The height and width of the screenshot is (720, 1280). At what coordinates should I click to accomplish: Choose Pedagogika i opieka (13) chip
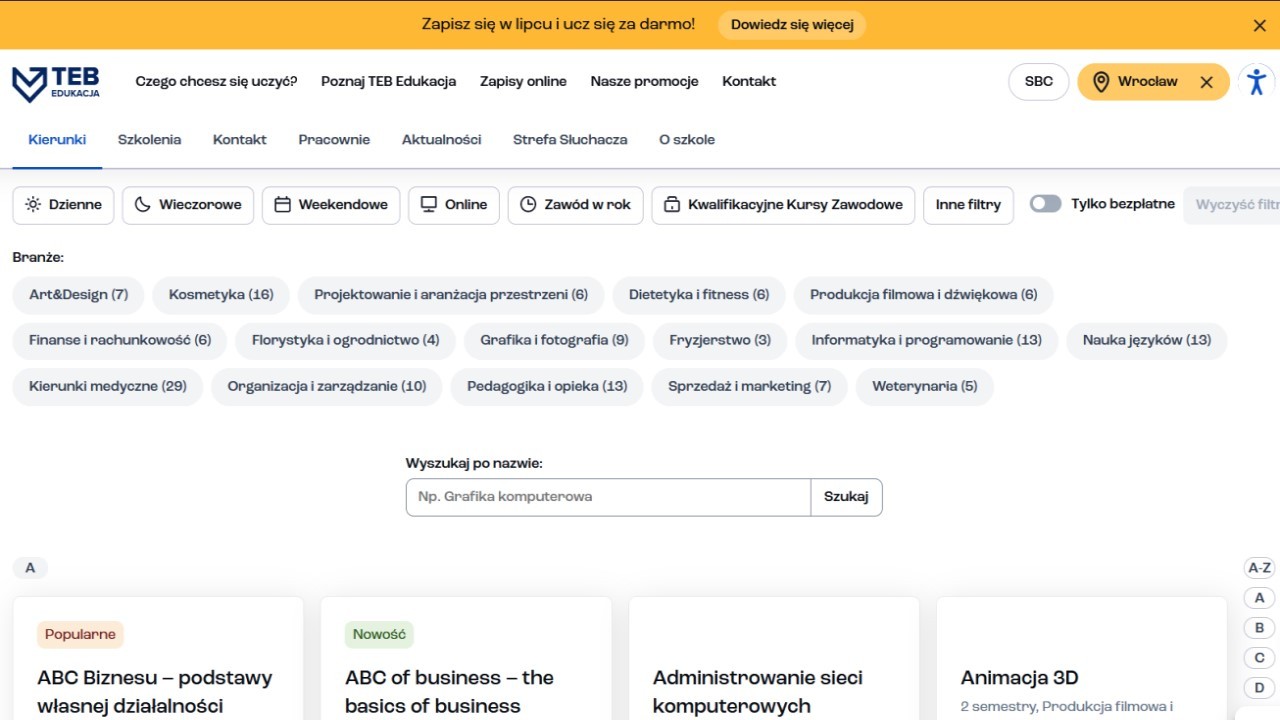pos(547,387)
